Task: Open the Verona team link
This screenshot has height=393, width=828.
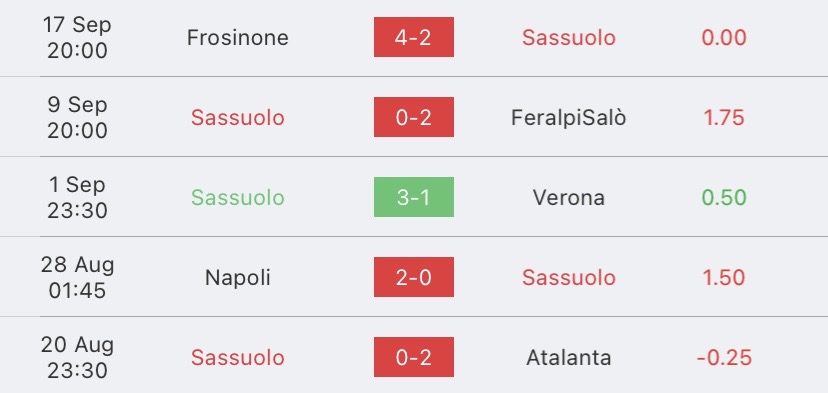Action: (569, 198)
